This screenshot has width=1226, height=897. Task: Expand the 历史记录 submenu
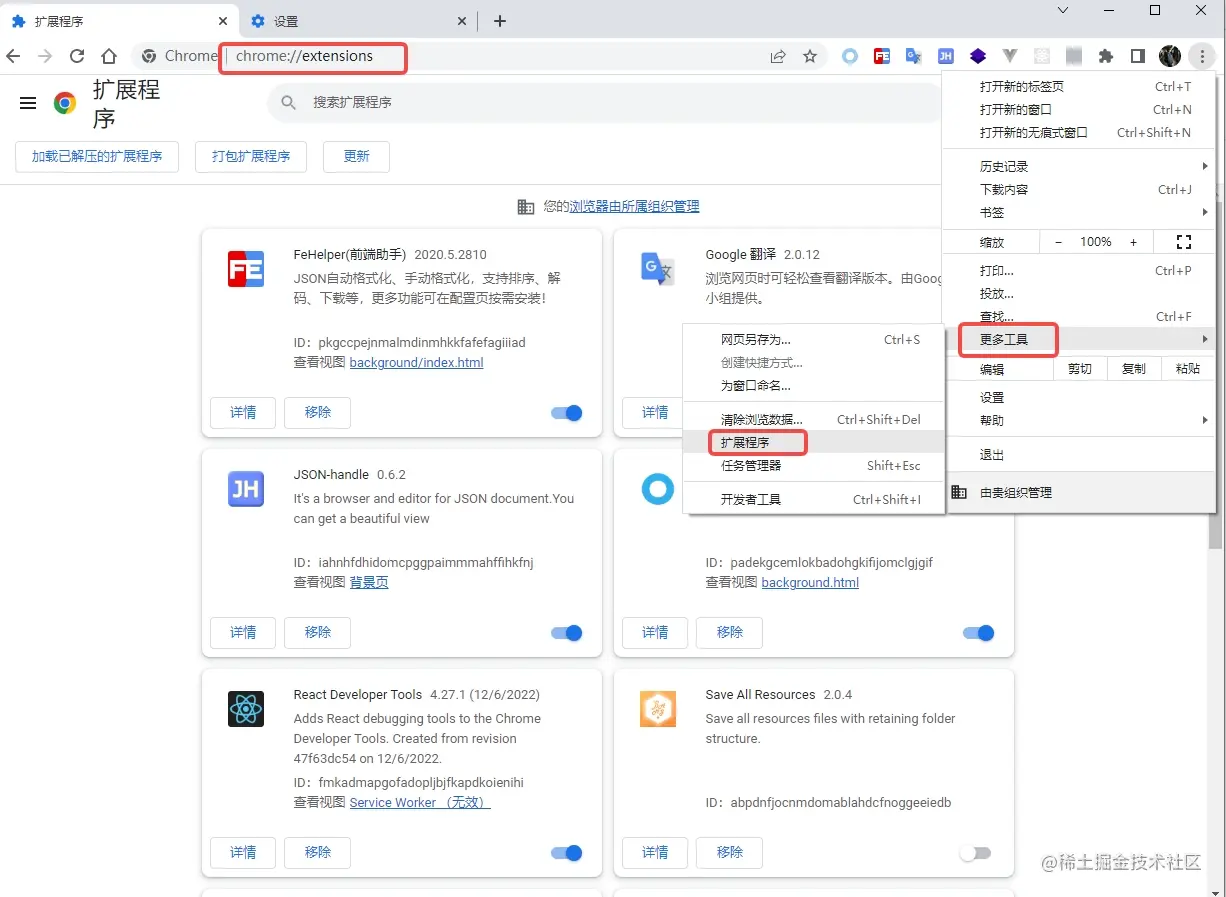click(1080, 166)
